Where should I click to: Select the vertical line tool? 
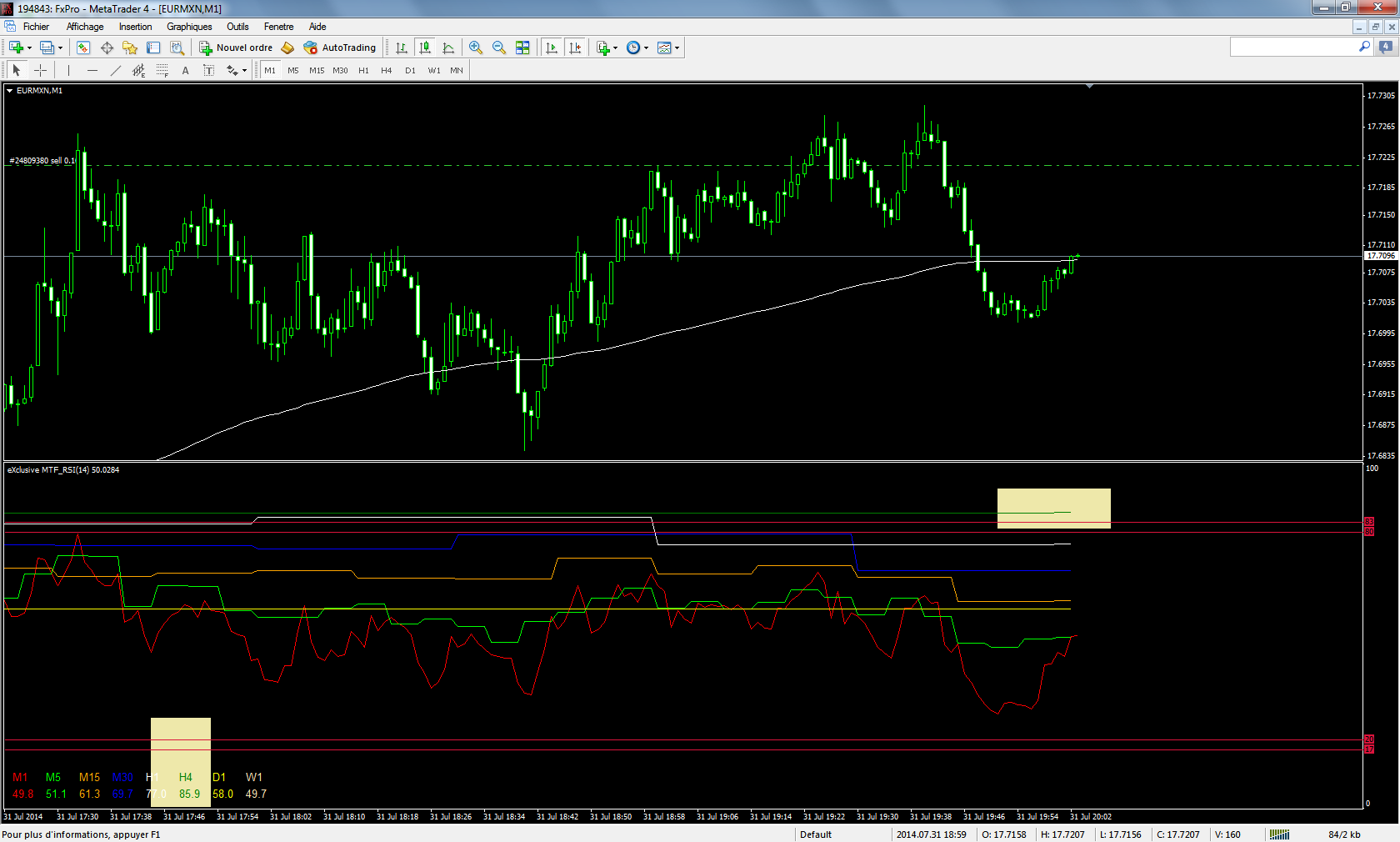point(68,70)
